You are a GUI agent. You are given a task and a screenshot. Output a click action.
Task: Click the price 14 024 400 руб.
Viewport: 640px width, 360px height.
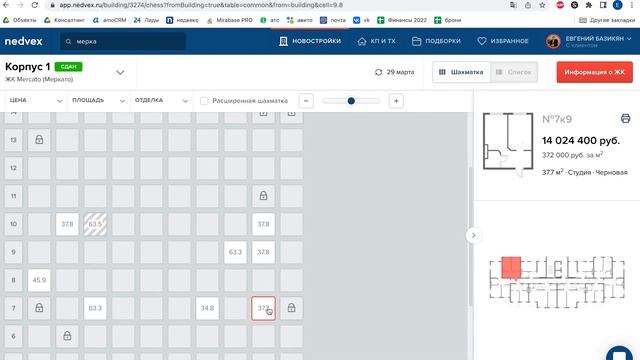coord(581,141)
